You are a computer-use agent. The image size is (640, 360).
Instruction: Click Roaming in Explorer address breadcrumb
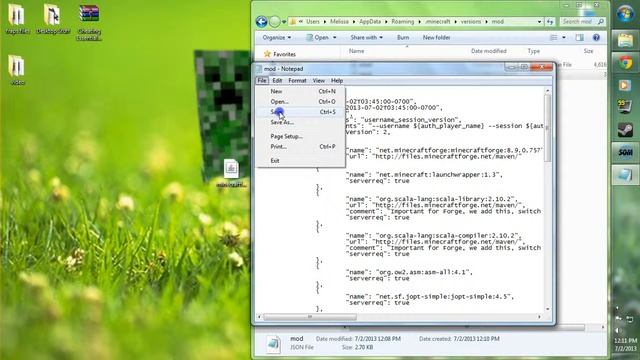402,22
